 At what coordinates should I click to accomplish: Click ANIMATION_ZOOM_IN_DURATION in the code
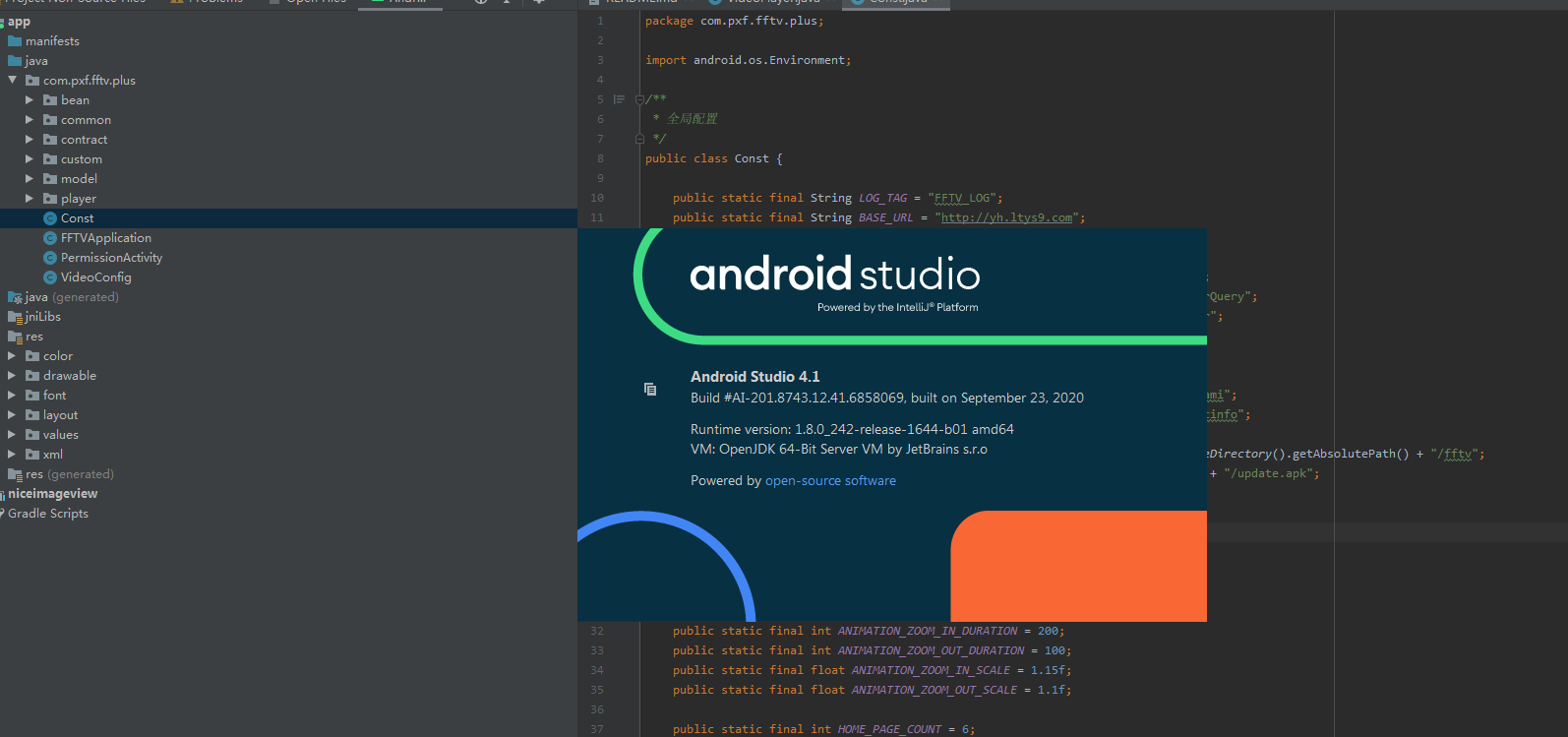(928, 631)
